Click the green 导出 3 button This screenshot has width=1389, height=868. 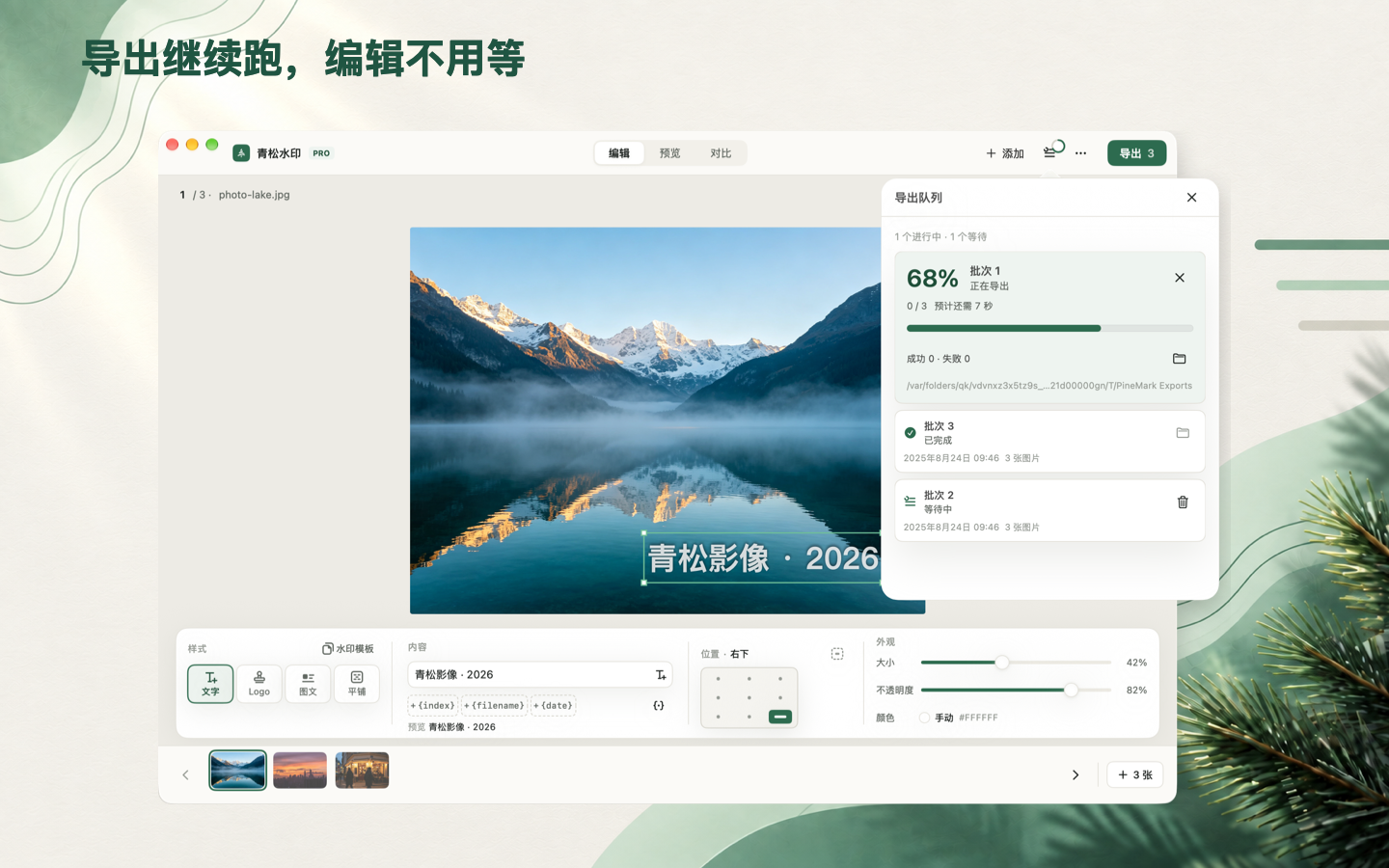[x=1137, y=153]
